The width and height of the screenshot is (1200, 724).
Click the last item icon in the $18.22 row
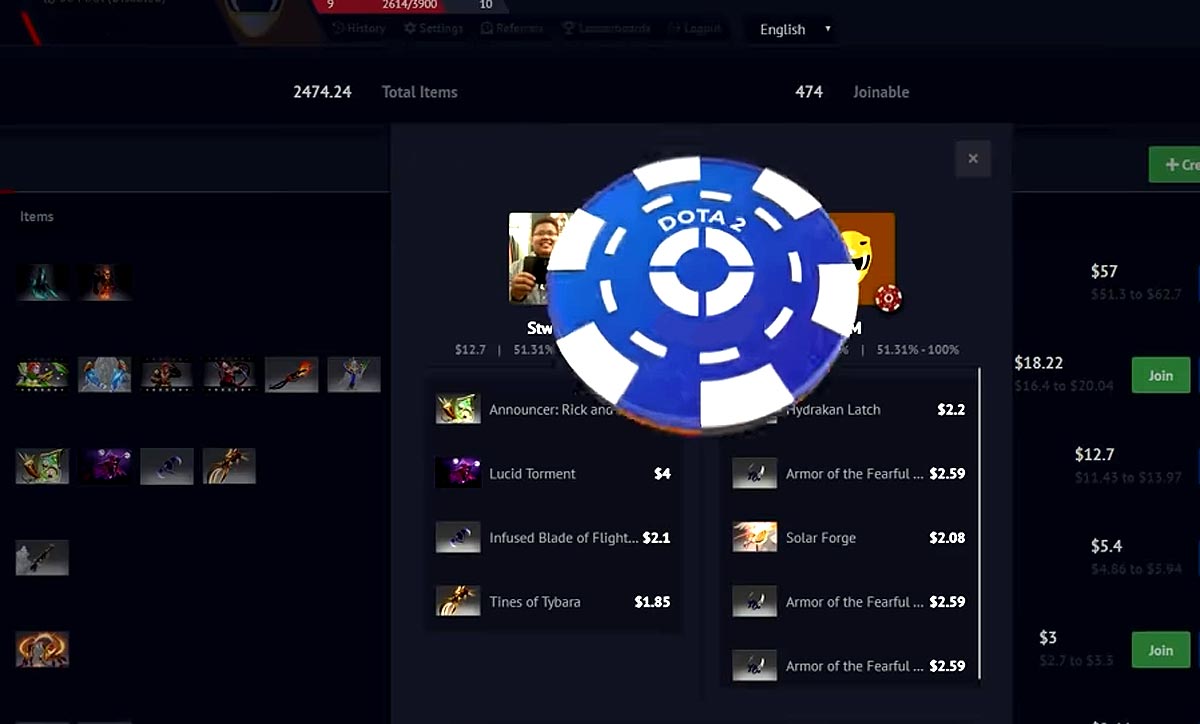[354, 375]
